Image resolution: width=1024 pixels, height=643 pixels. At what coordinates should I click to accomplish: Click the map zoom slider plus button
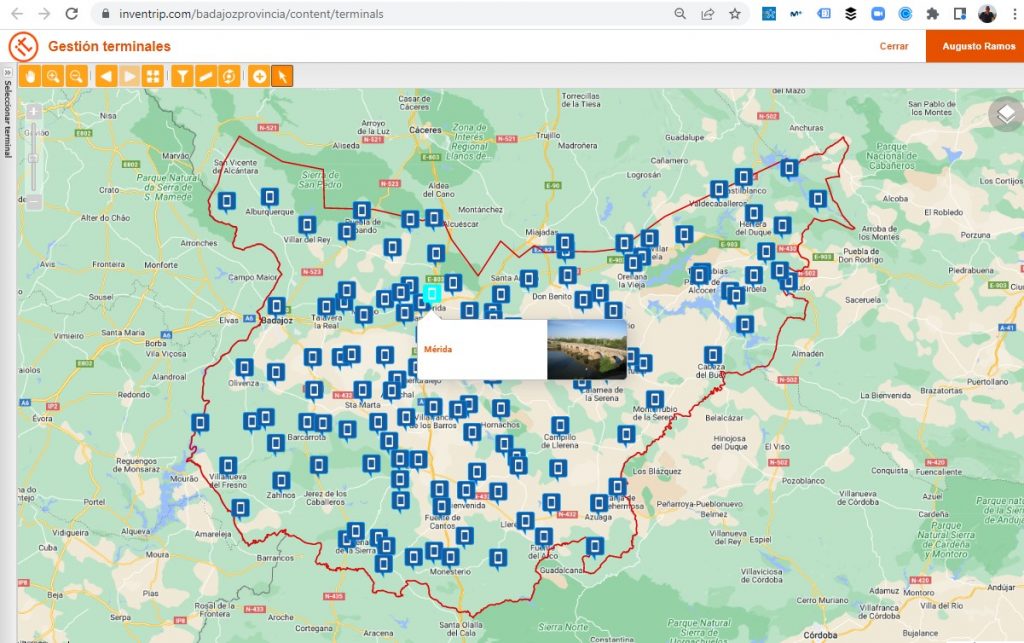[x=34, y=112]
